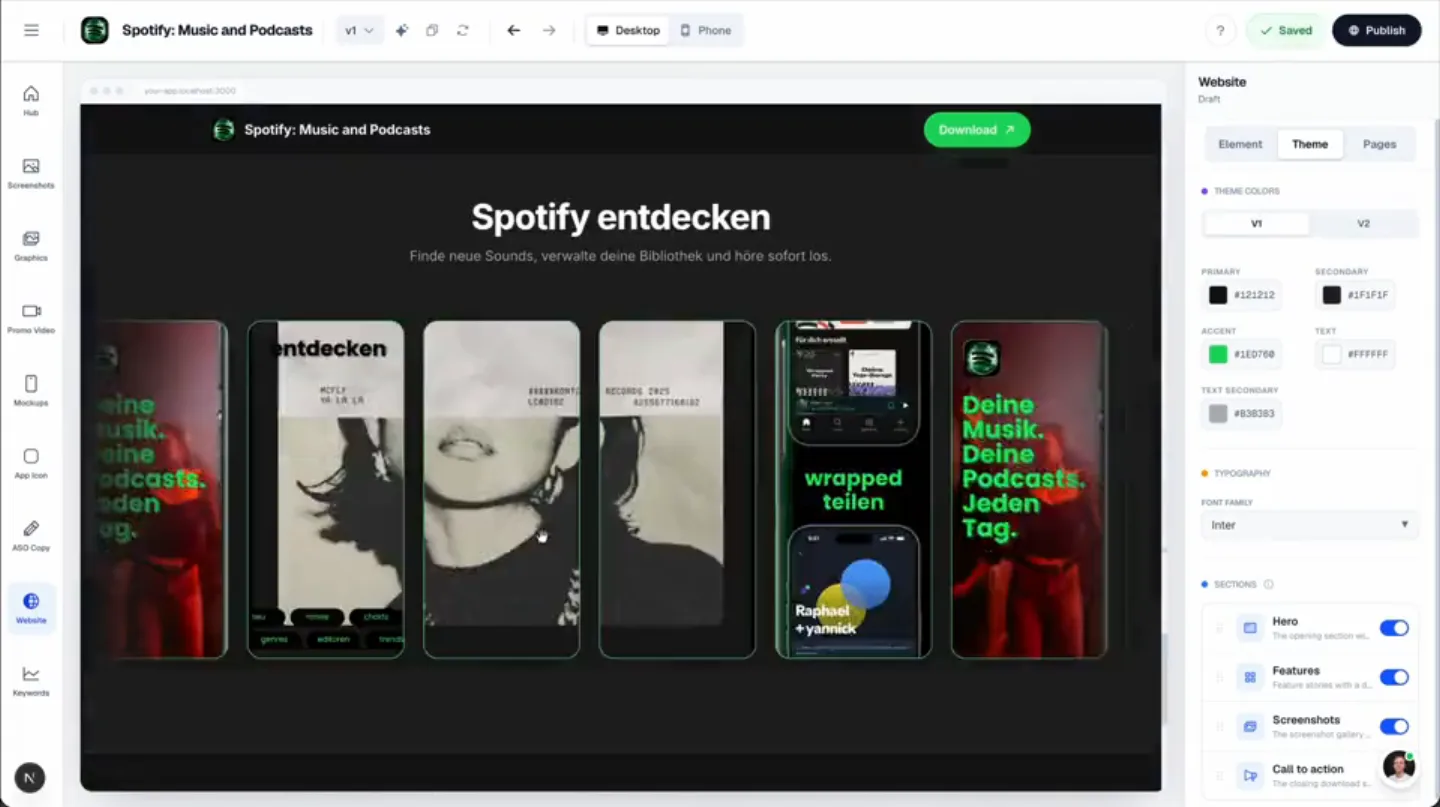The height and width of the screenshot is (807, 1440).
Task: Click the Text Secondary gray swatch
Action: coord(1218,413)
